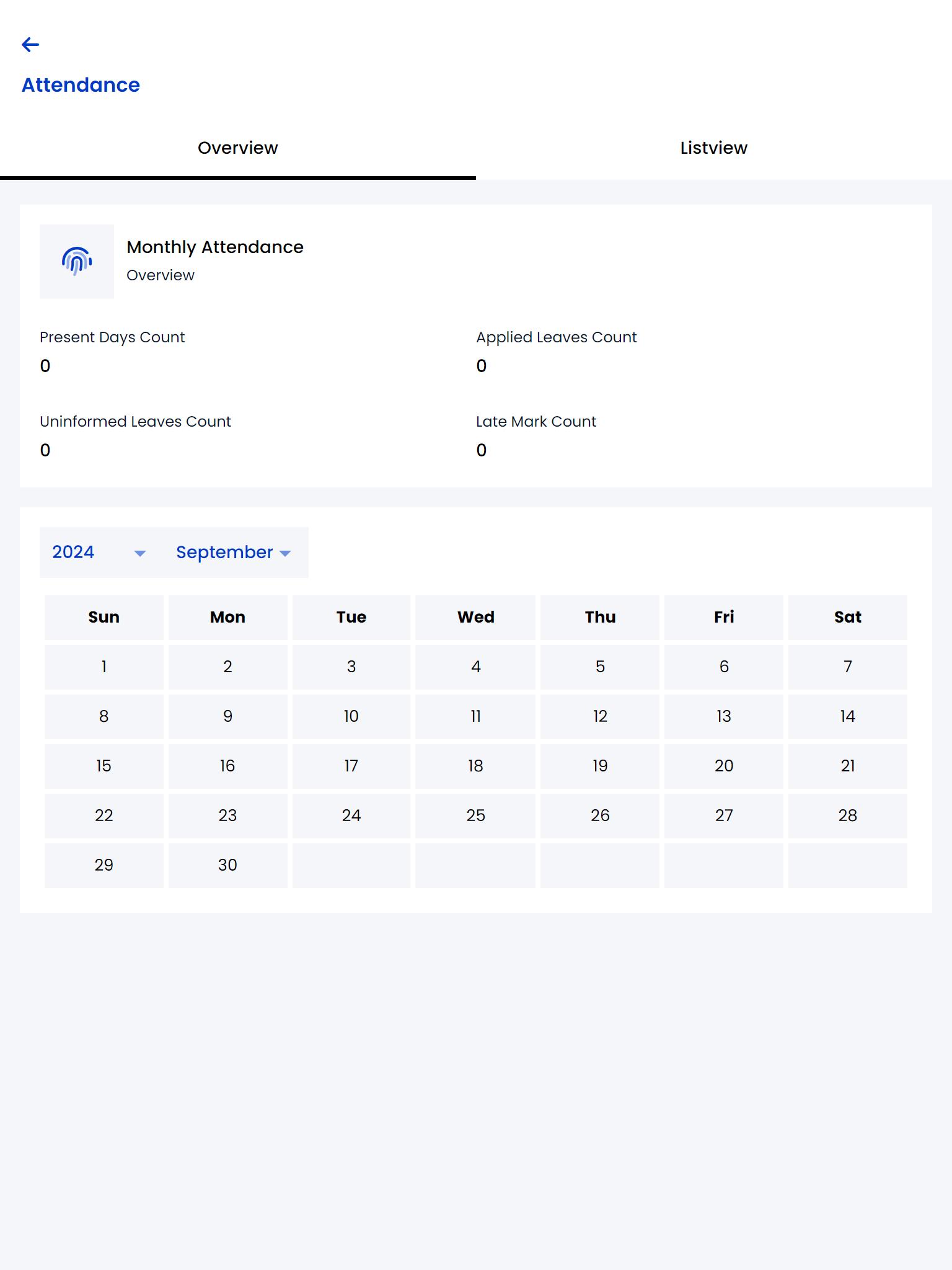Click the Tue column header
This screenshot has height=1270, width=952.
351,618
